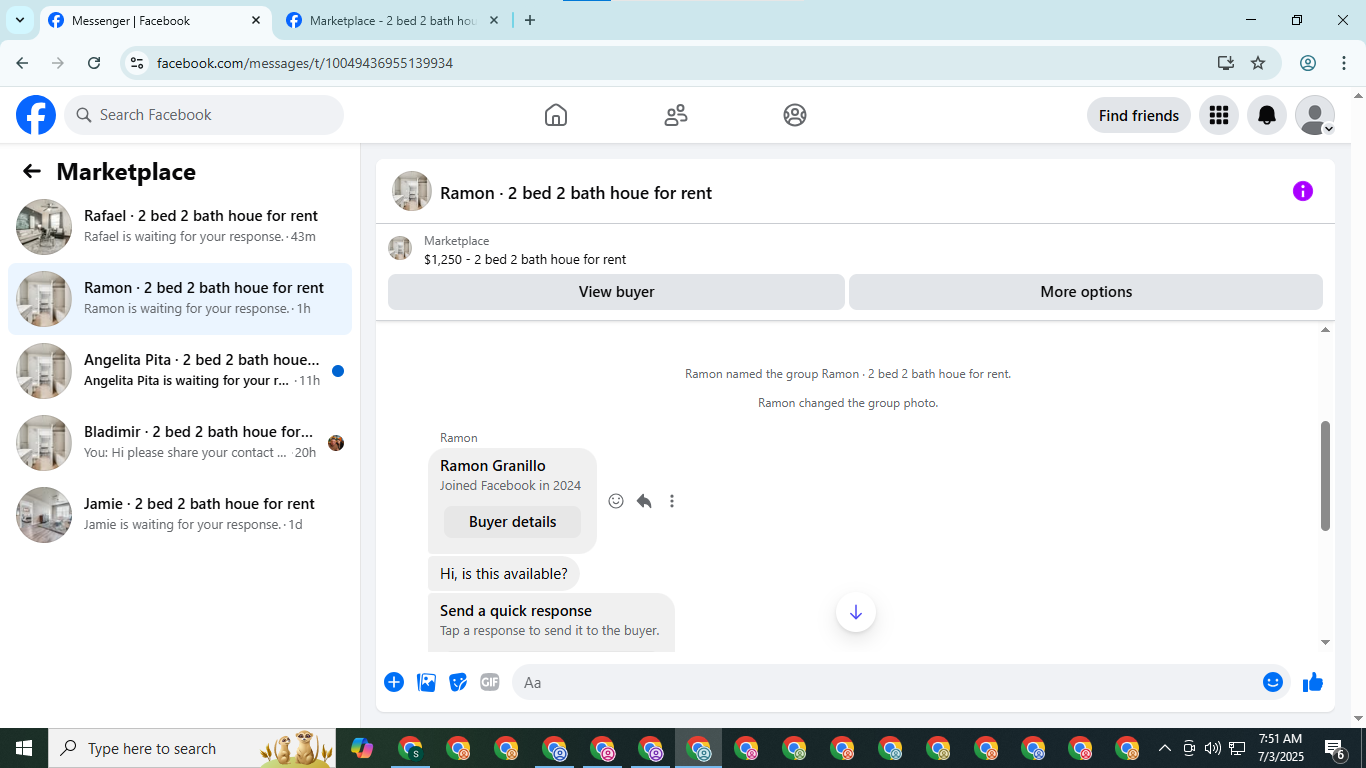The image size is (1366, 768).
Task: Open the Facebook menu grid icon
Action: (1219, 115)
